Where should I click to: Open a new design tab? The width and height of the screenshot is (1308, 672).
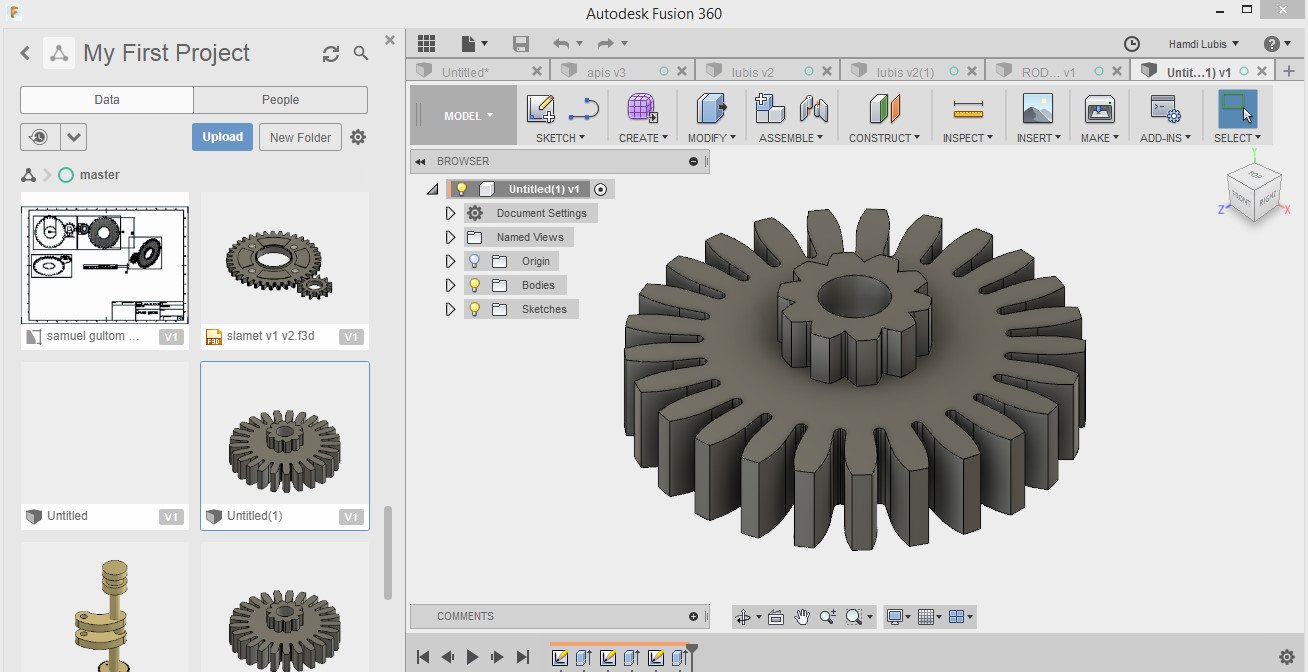1288,71
